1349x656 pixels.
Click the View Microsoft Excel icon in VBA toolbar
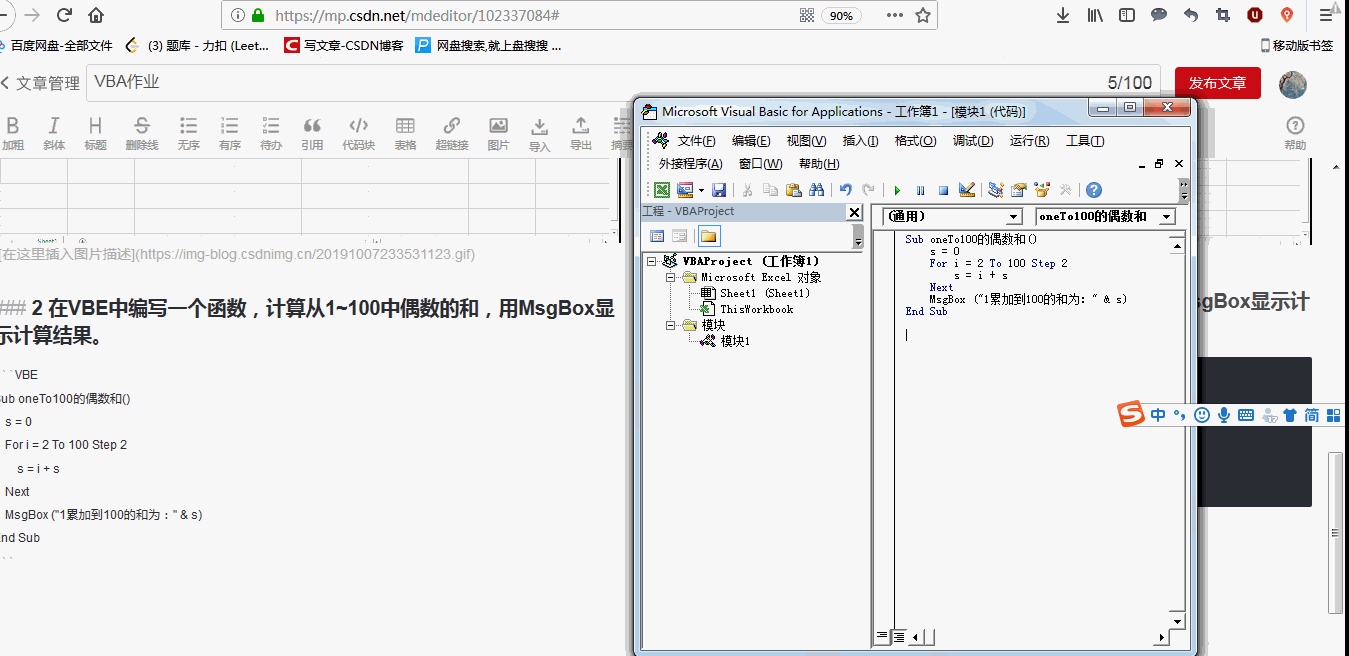point(662,190)
